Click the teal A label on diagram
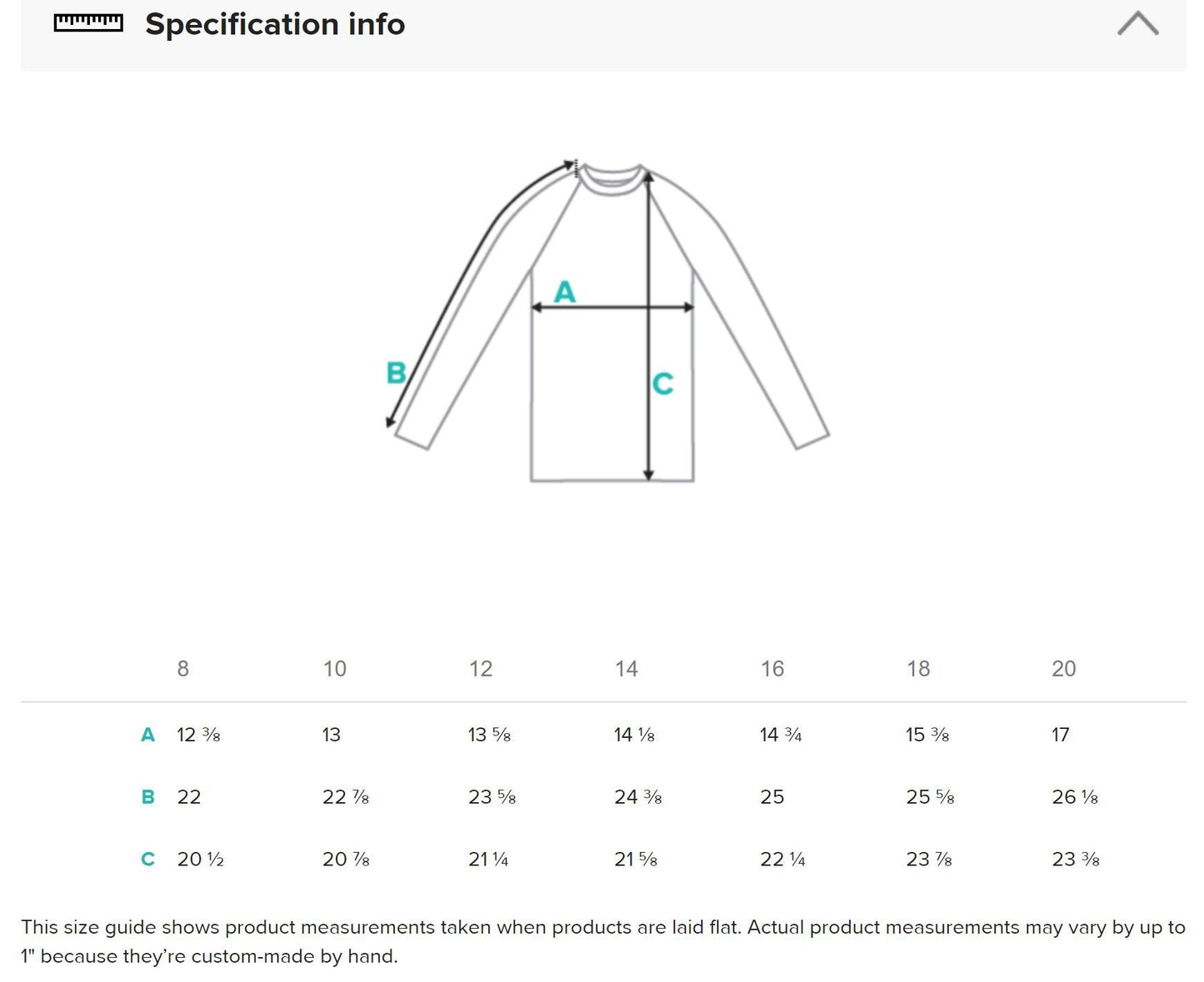 point(565,292)
